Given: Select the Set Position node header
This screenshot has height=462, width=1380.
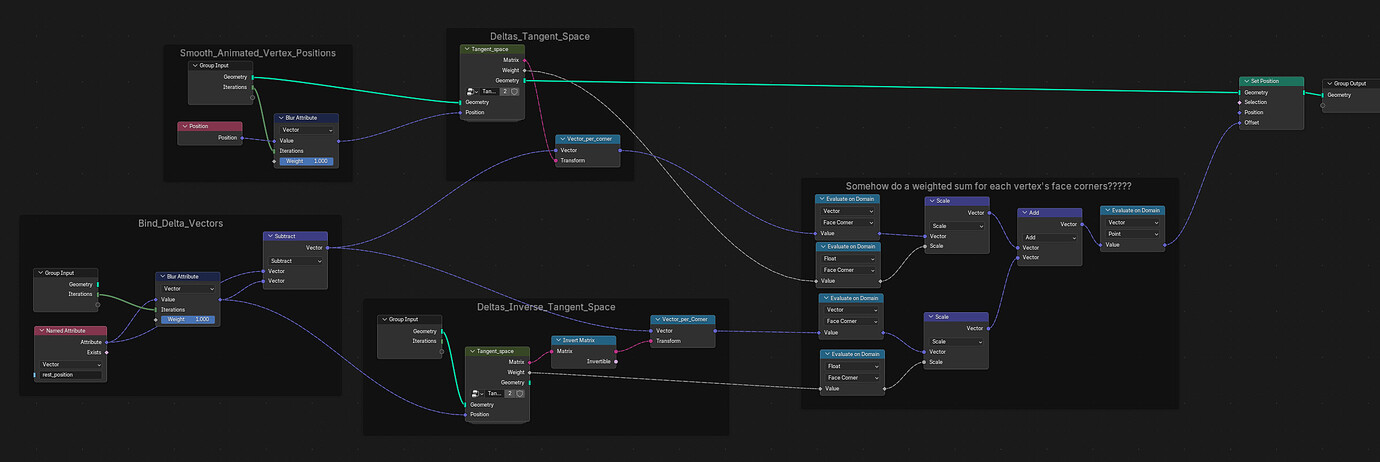Looking at the screenshot, I should (1270, 81).
